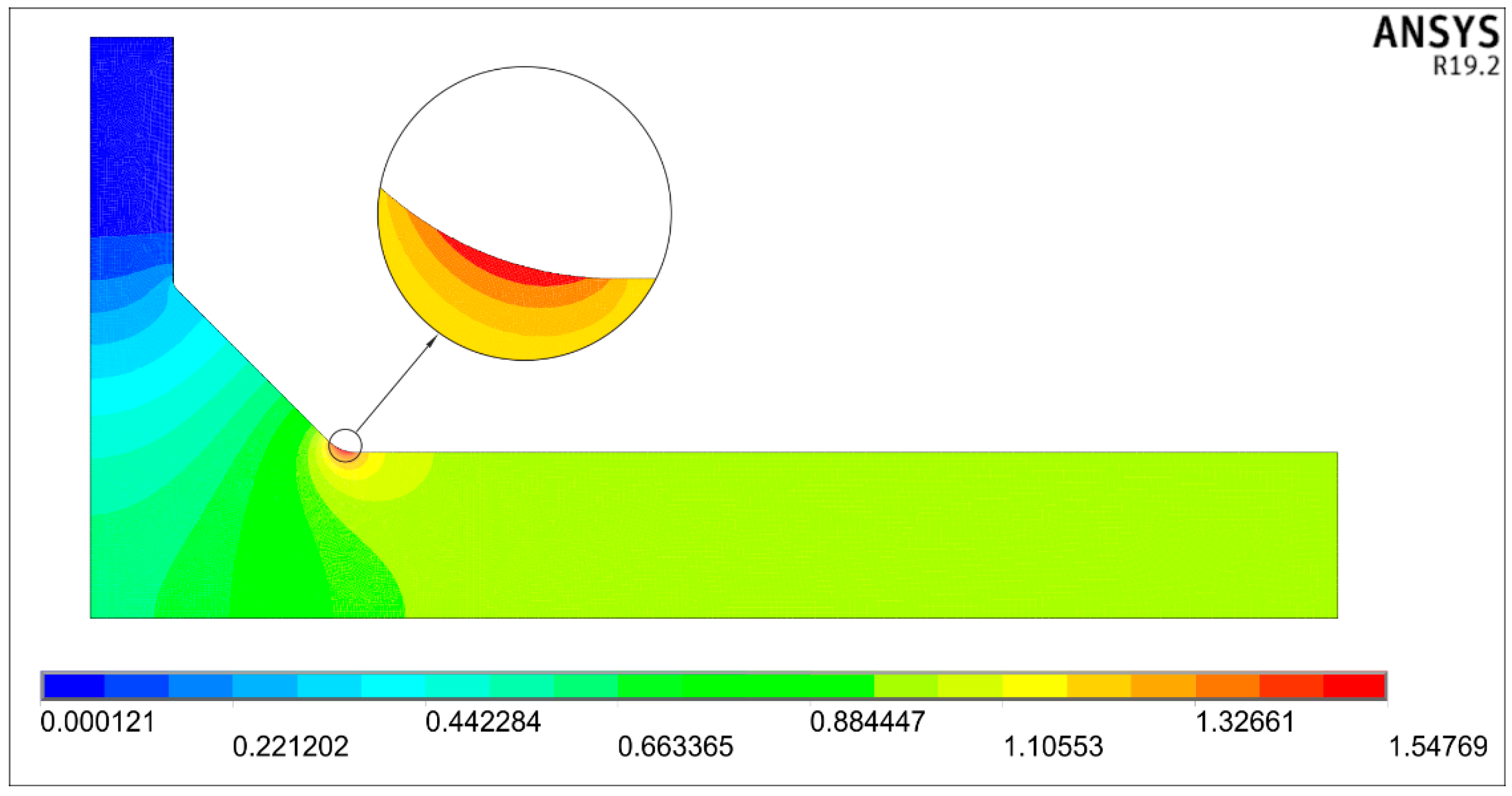Viewport: 1512px width, 796px height.
Task: Click the 1.32661 legend value
Action: [x=1244, y=722]
